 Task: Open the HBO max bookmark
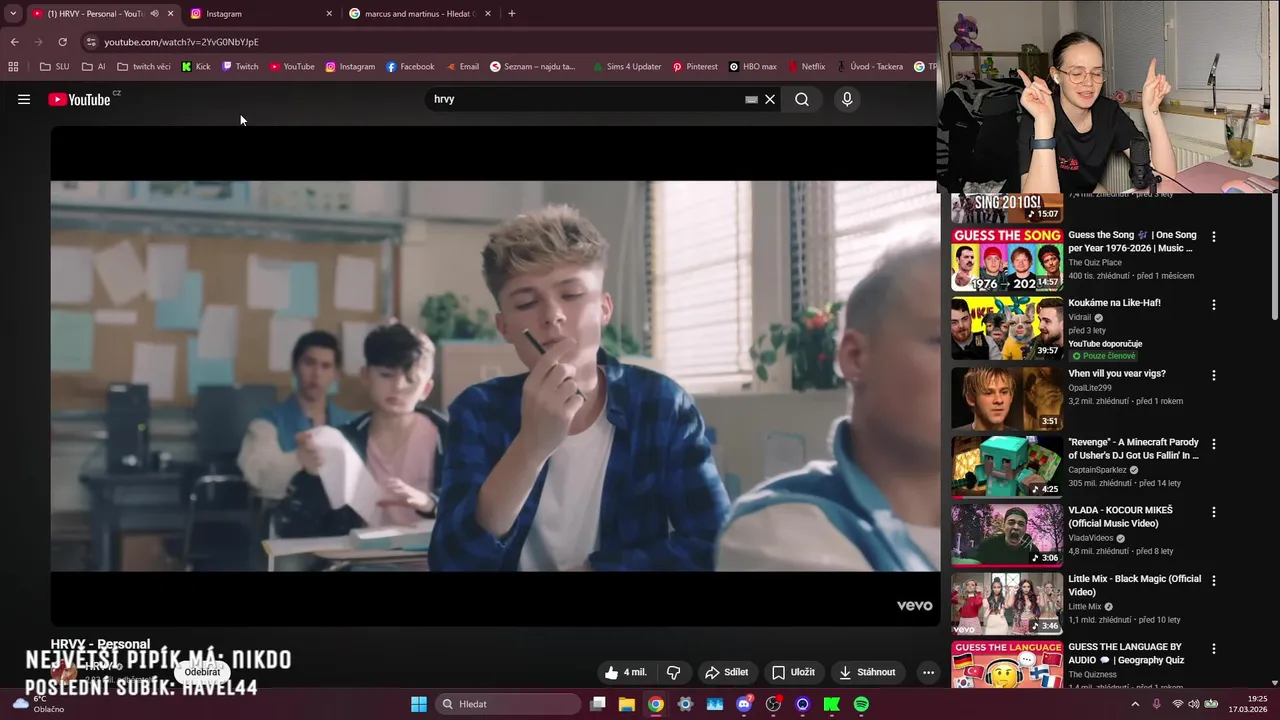point(753,67)
